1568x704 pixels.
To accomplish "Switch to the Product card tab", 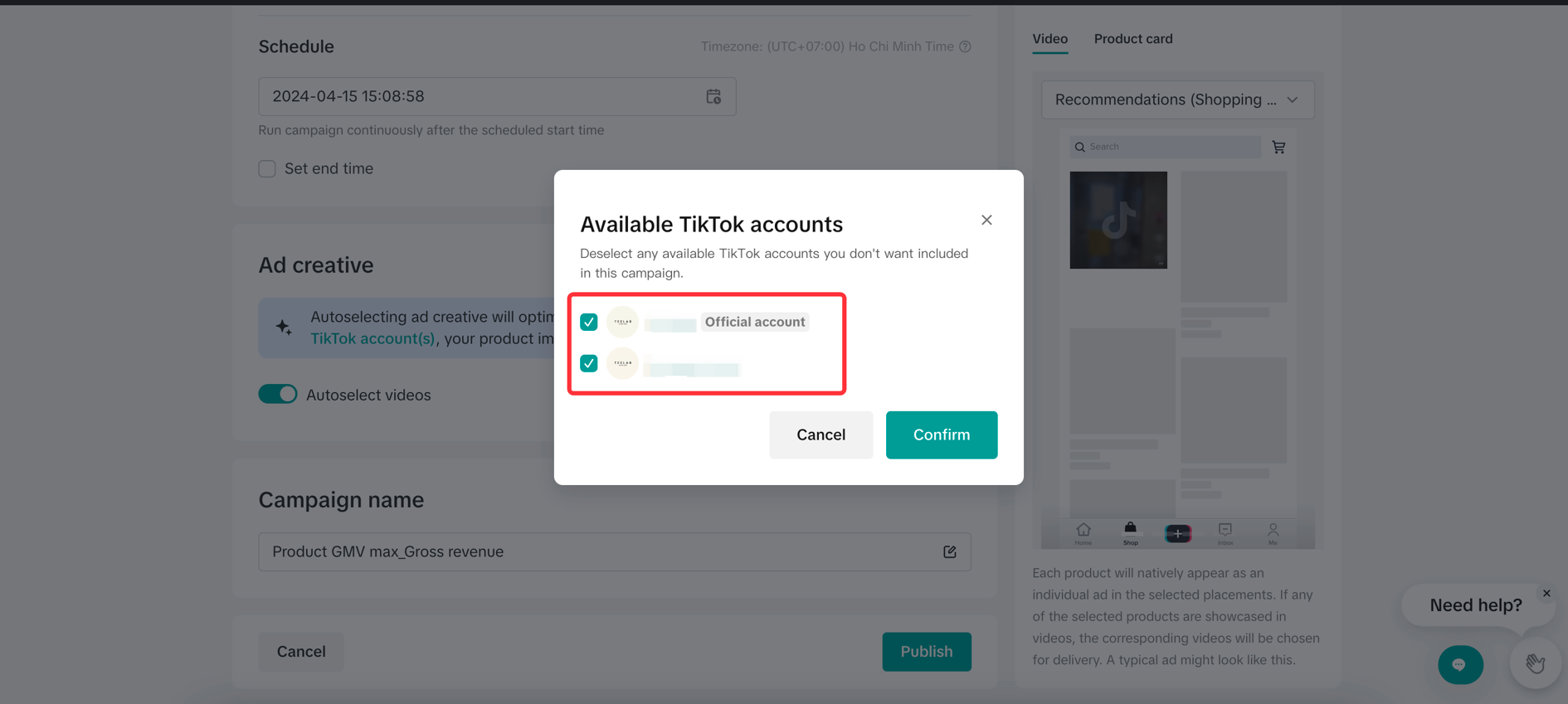I will (1132, 39).
